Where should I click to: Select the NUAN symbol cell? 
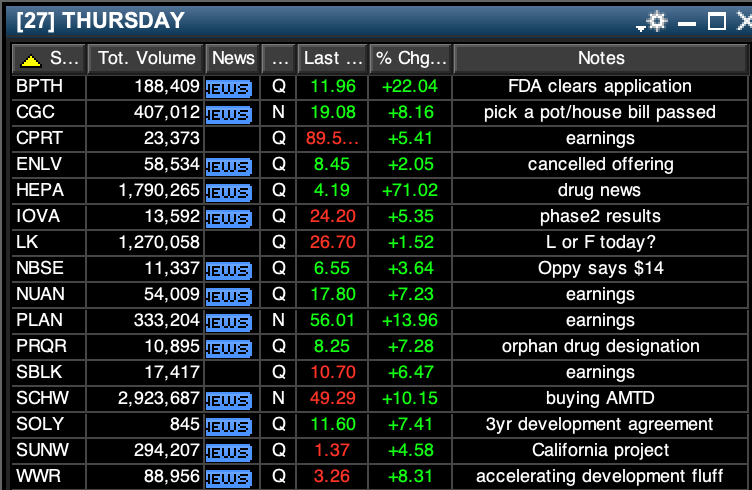pos(48,294)
